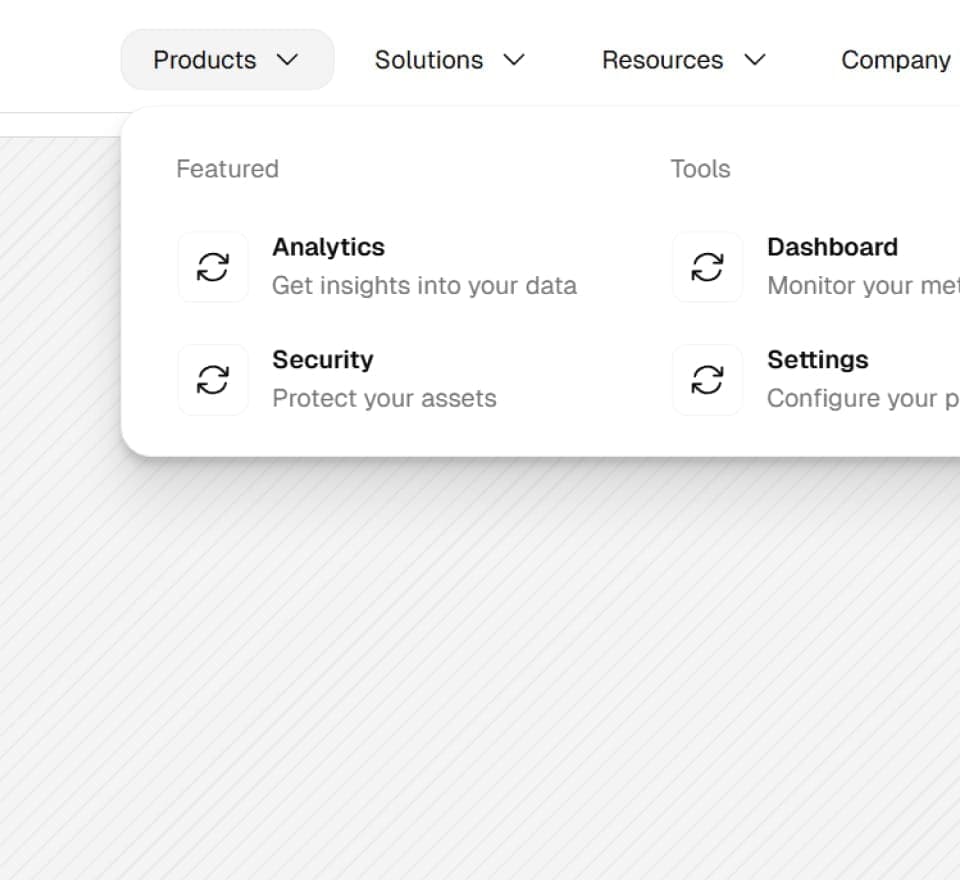Click 'Protect your assets' description
This screenshot has width=960, height=880.
click(384, 399)
